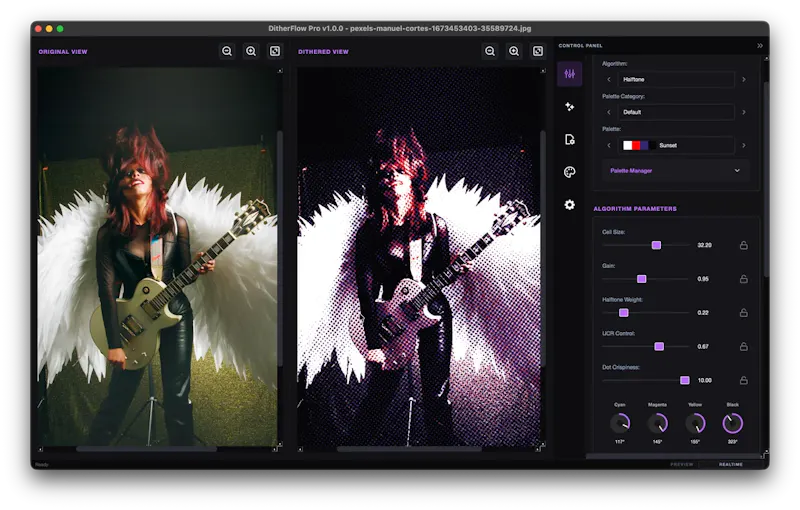Open the Default palette category dropdown
The image size is (800, 510).
(x=676, y=112)
